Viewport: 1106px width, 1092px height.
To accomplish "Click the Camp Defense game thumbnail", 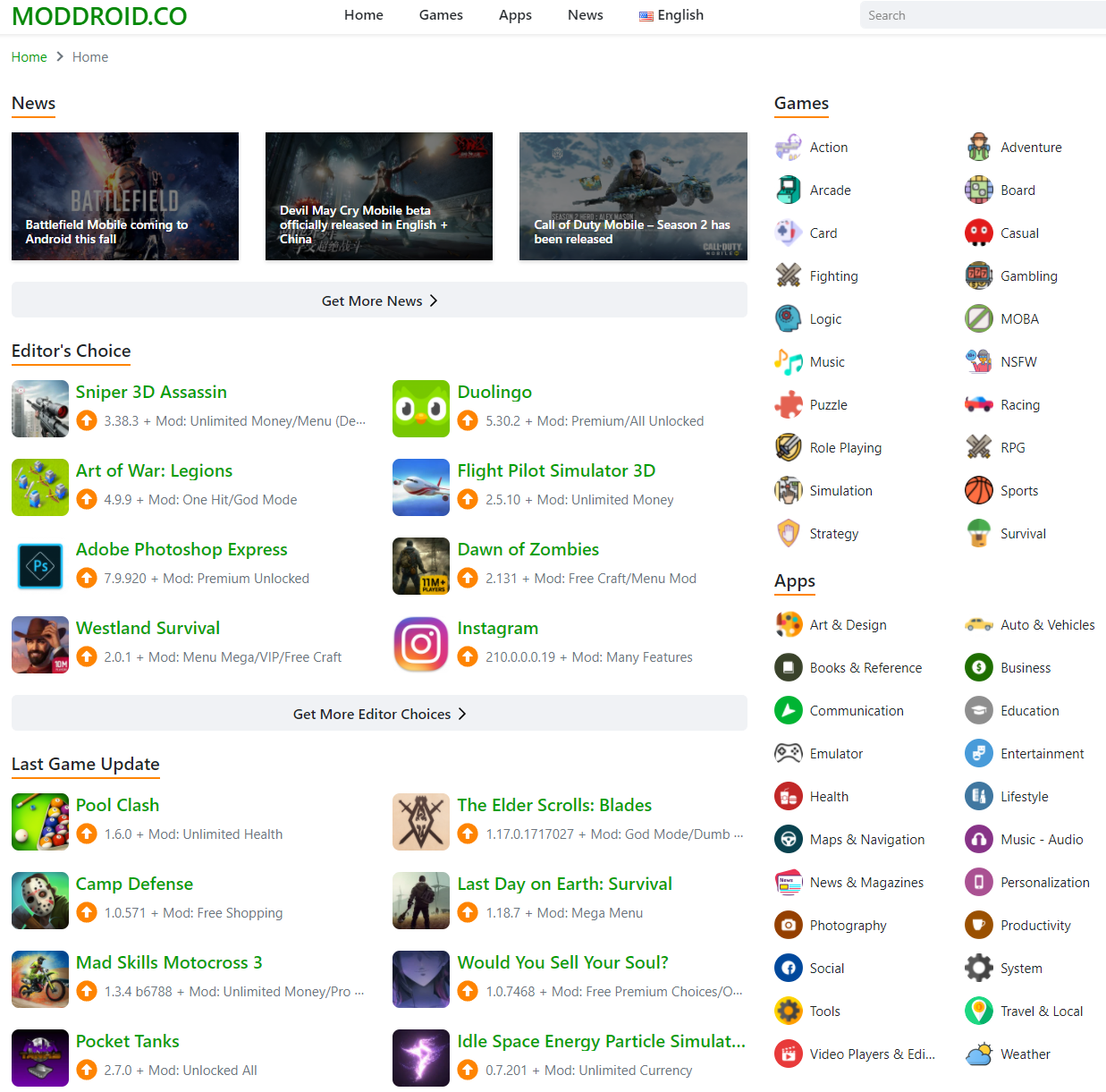I will point(40,901).
